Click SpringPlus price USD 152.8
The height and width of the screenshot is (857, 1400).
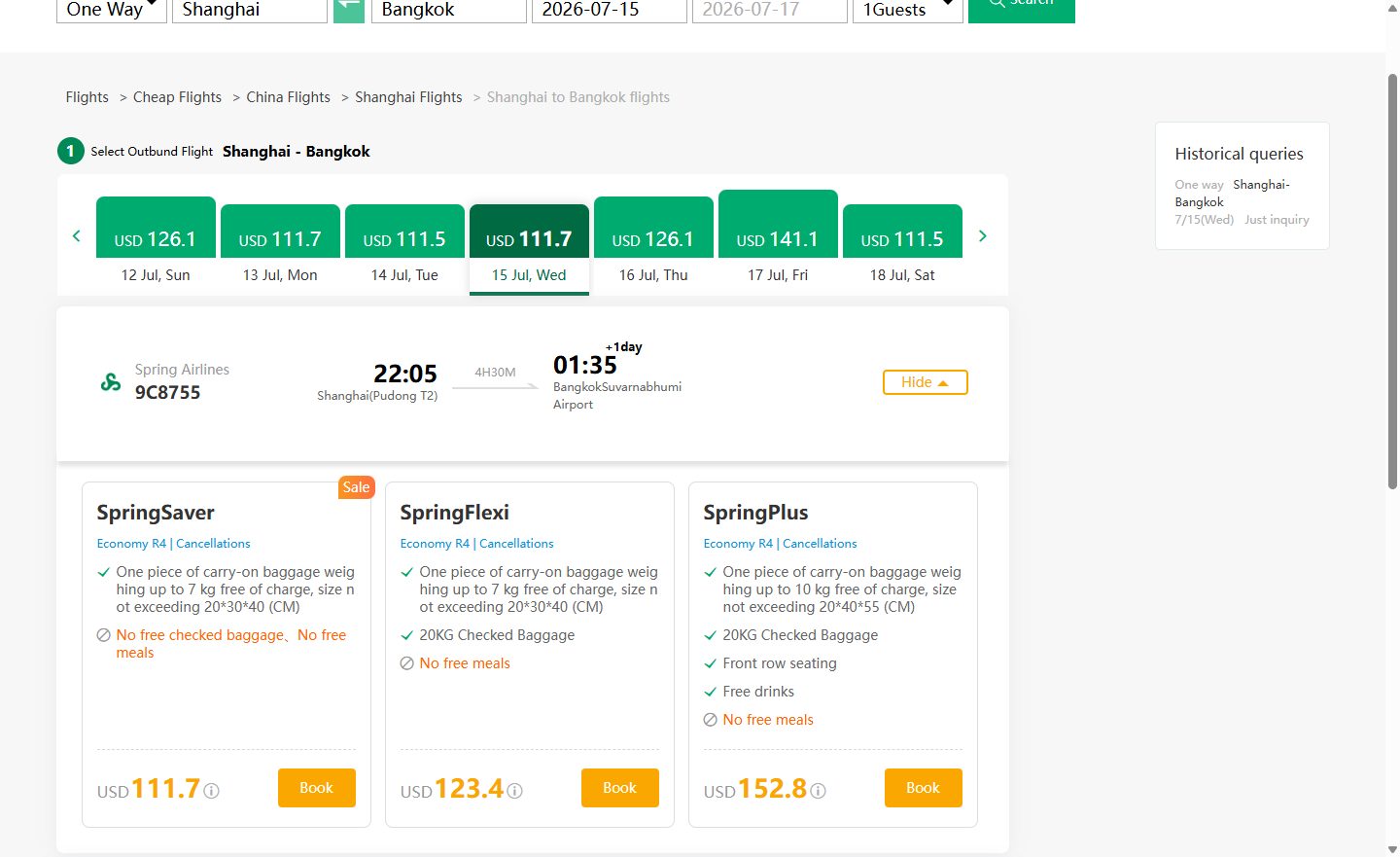click(755, 789)
